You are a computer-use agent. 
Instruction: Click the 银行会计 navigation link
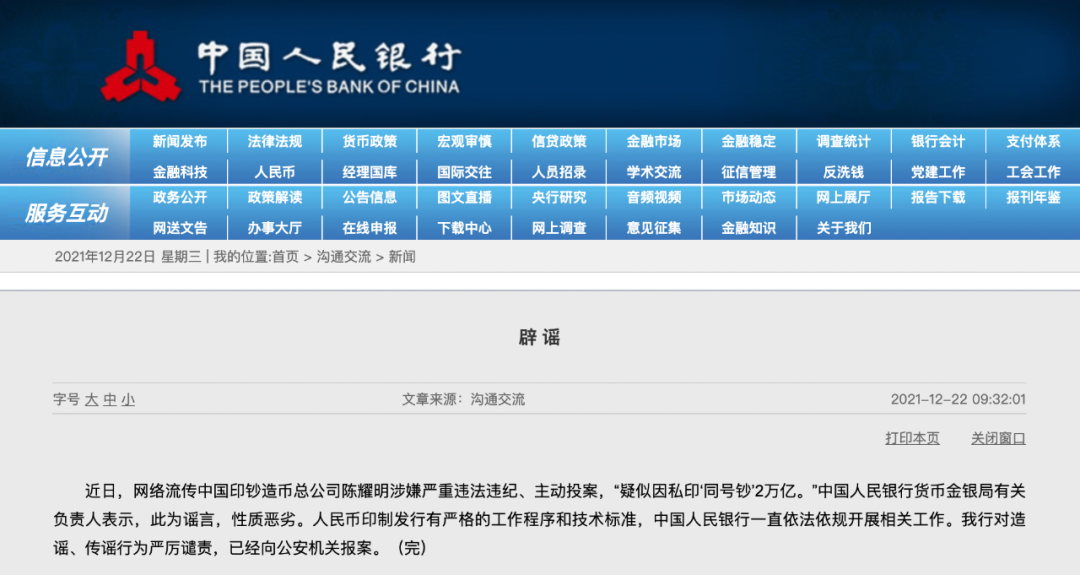coord(938,142)
